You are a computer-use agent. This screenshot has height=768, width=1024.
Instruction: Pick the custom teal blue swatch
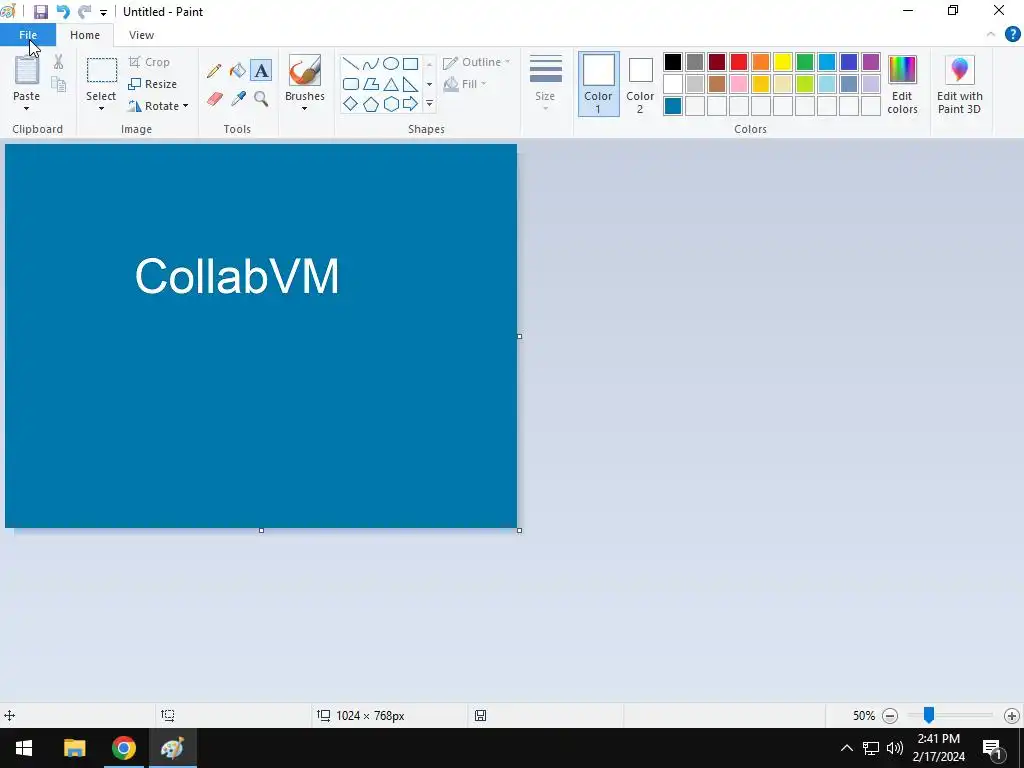coord(673,106)
